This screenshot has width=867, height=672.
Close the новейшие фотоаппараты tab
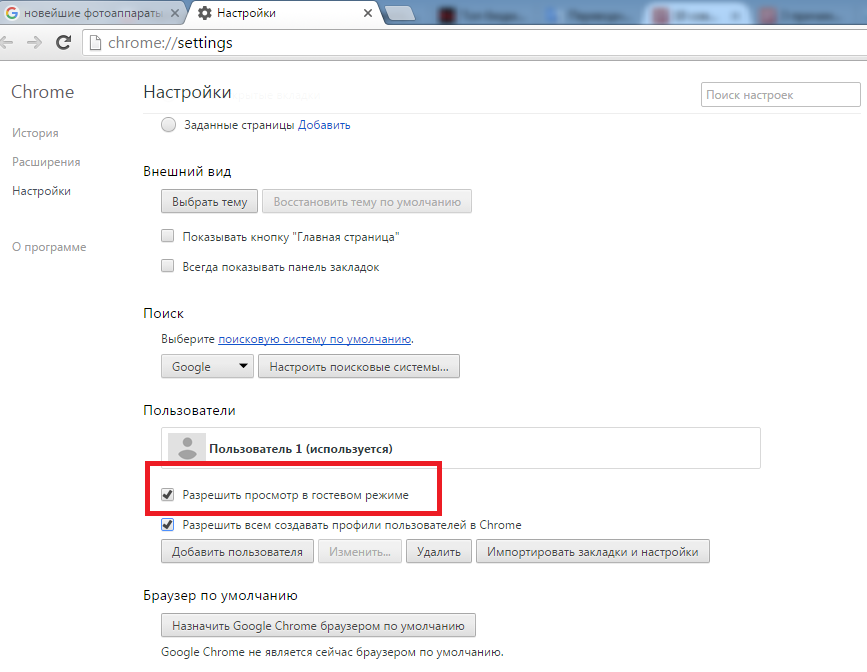[x=175, y=13]
